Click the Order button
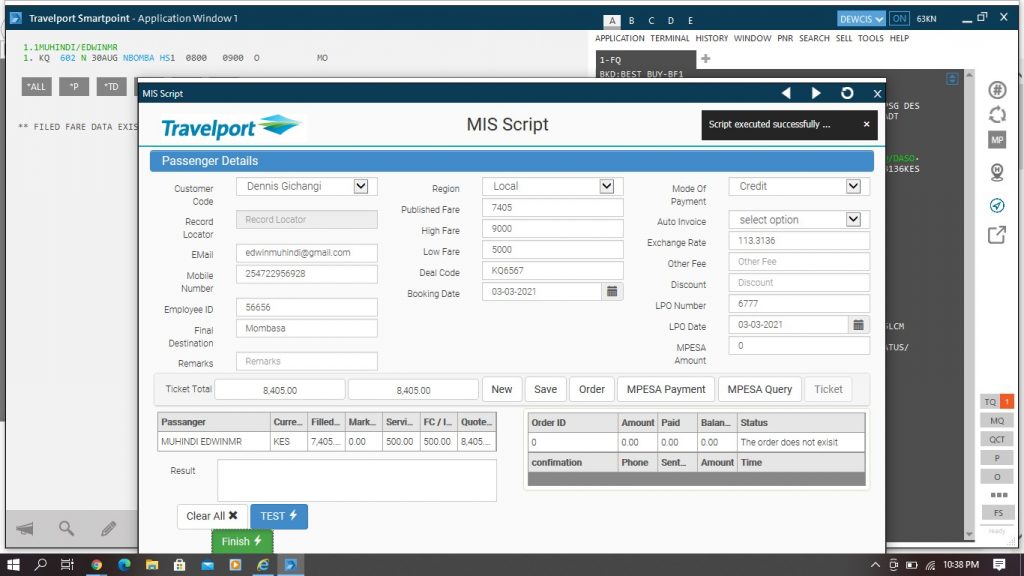 point(592,389)
